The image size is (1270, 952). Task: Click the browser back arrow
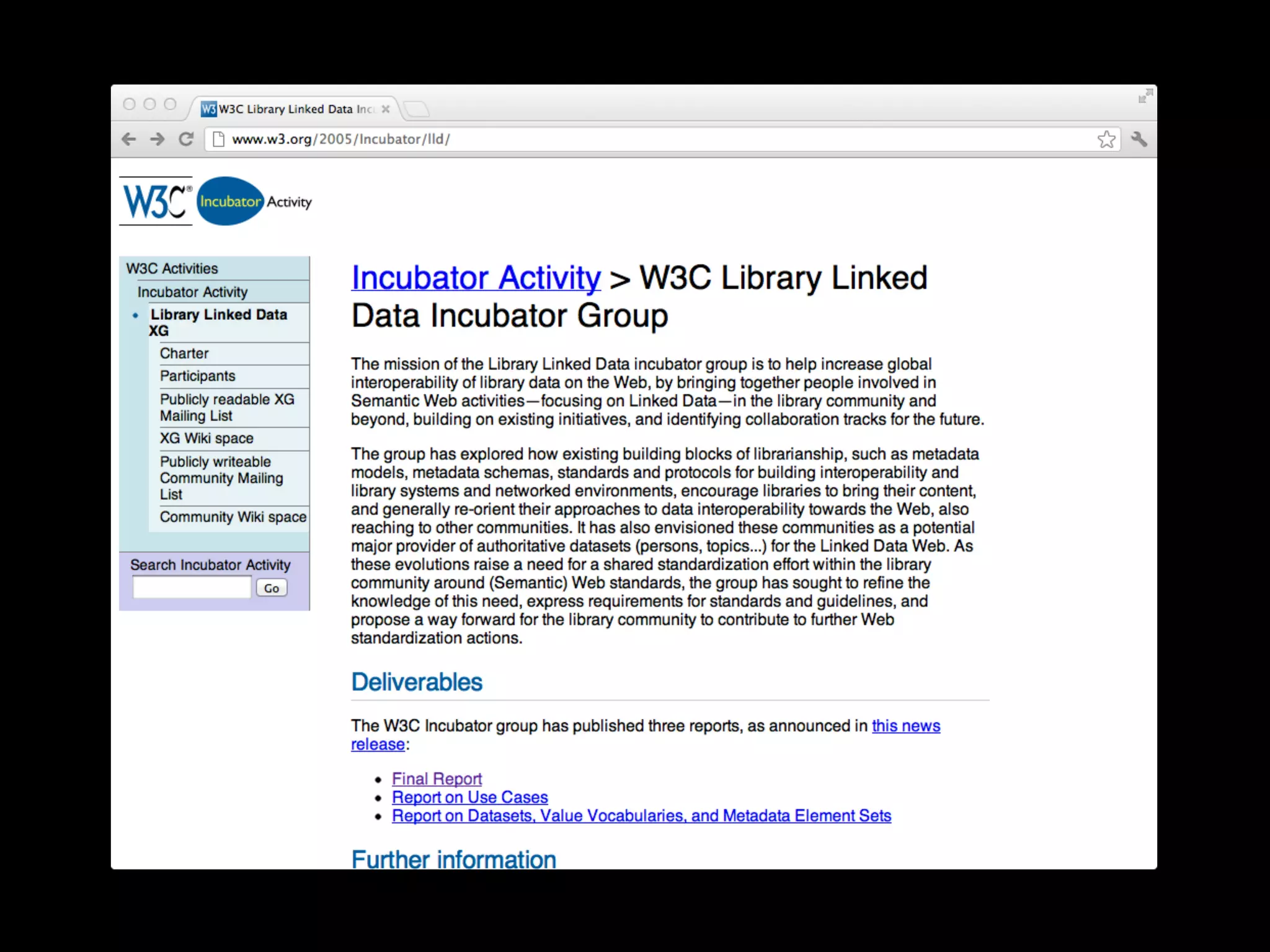(129, 139)
